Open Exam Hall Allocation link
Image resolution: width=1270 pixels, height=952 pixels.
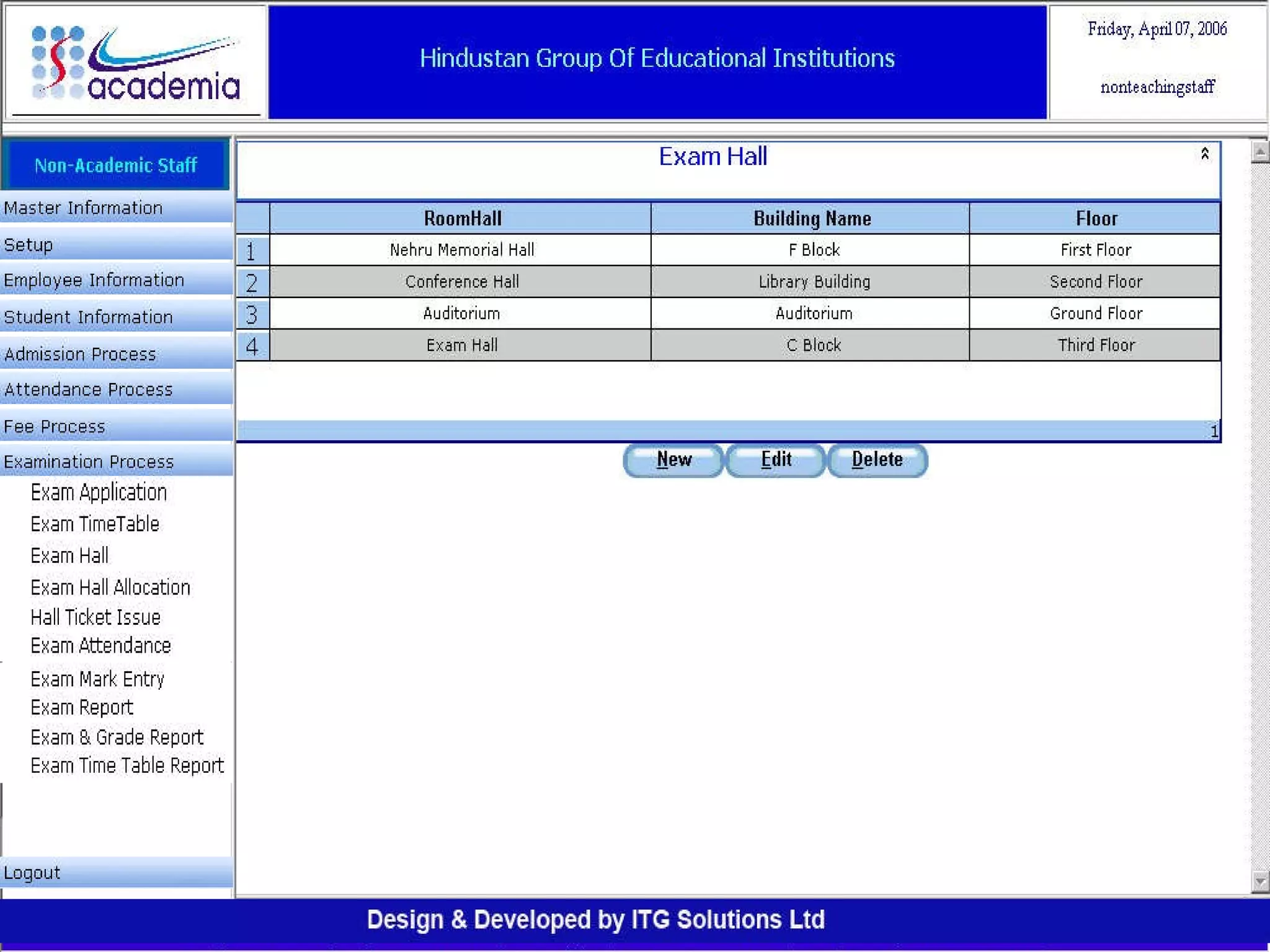pos(110,588)
